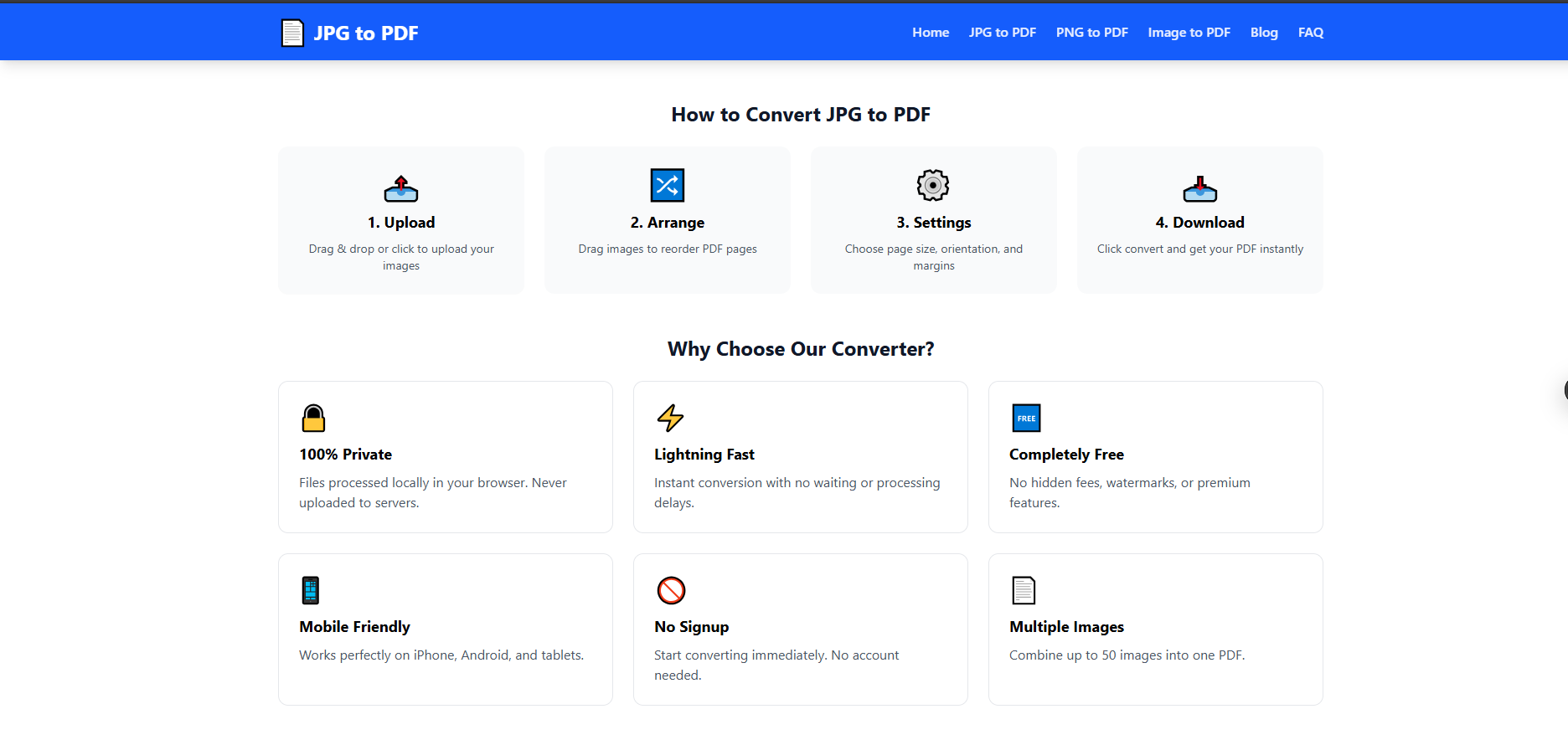Click the page icon above Multiple Images
The width and height of the screenshot is (1568, 745).
click(x=1024, y=590)
